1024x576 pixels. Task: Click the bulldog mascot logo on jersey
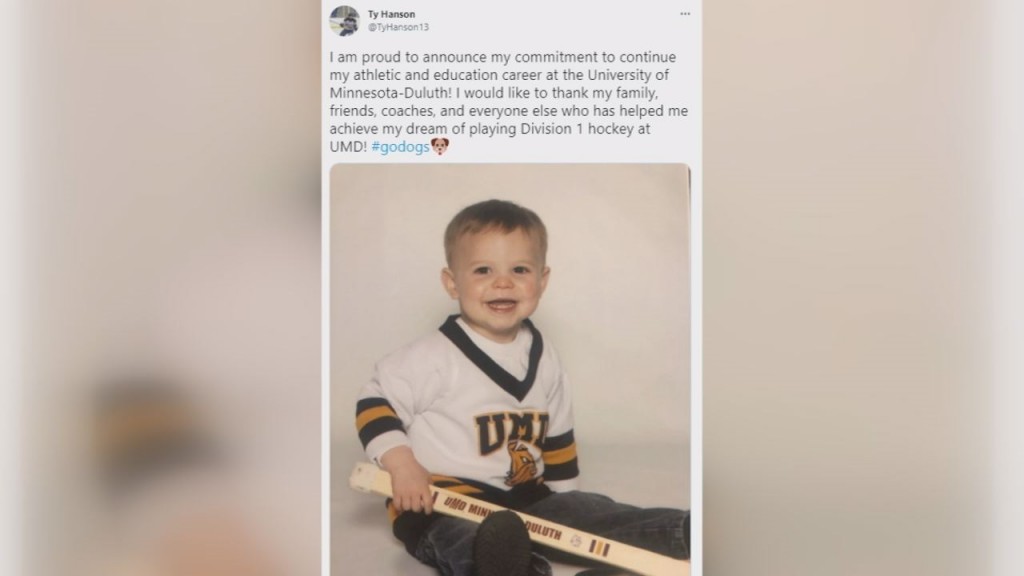[x=524, y=464]
